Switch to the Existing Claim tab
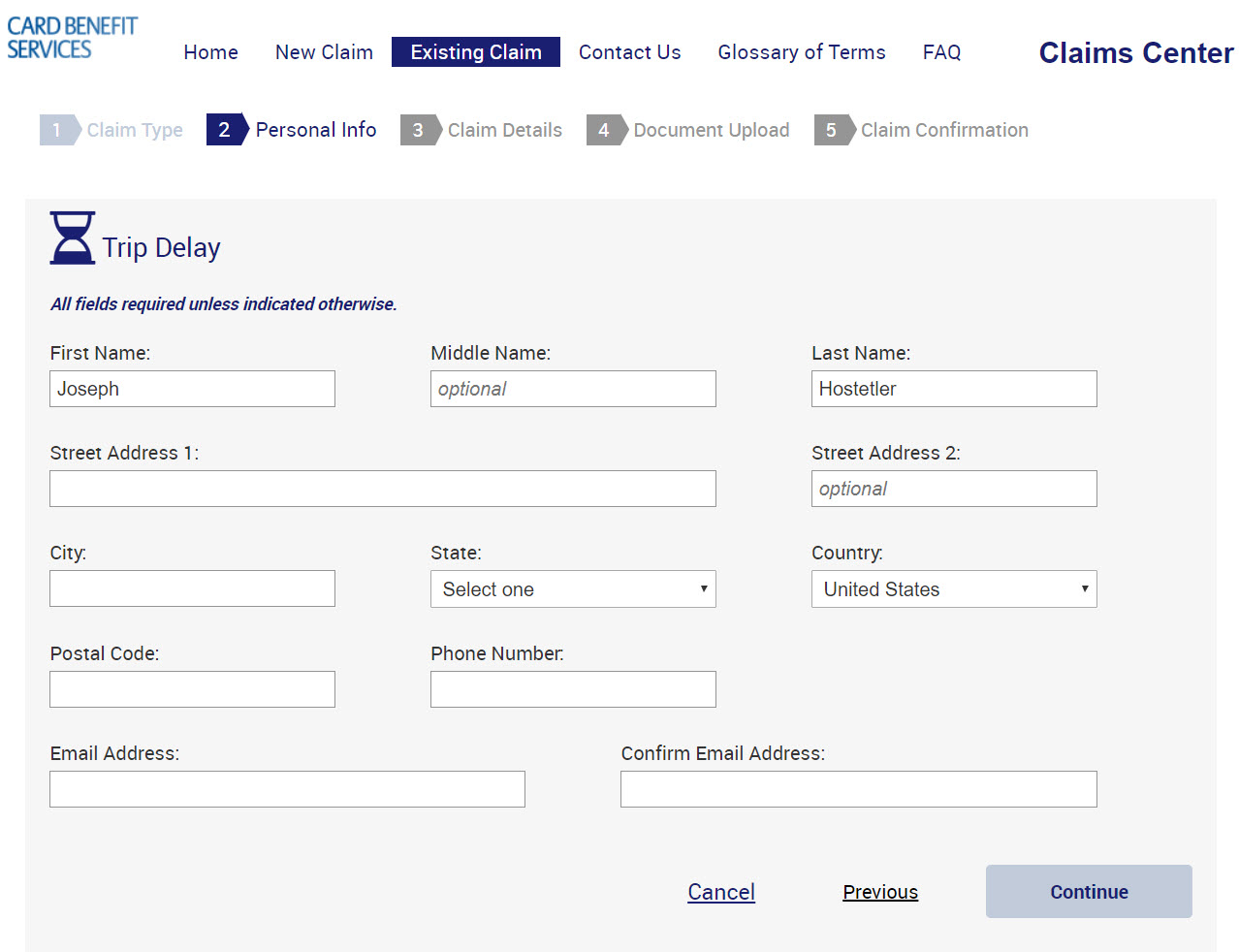This screenshot has width=1239, height=952. [475, 51]
